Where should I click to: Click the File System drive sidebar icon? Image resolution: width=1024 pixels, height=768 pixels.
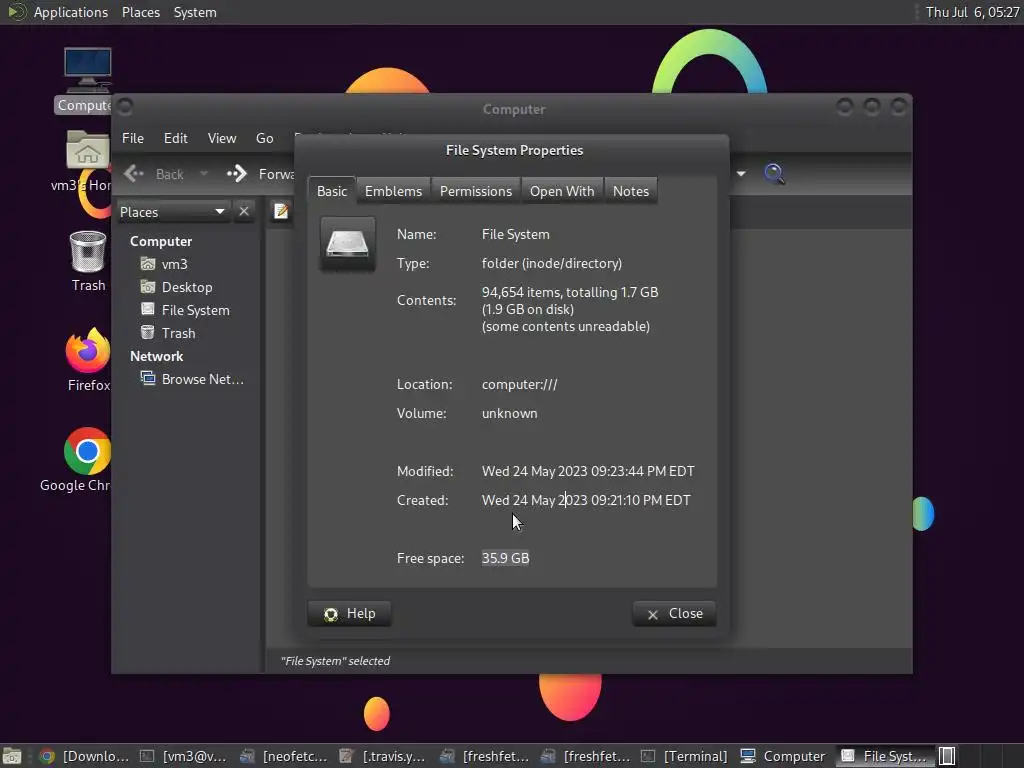(148, 310)
